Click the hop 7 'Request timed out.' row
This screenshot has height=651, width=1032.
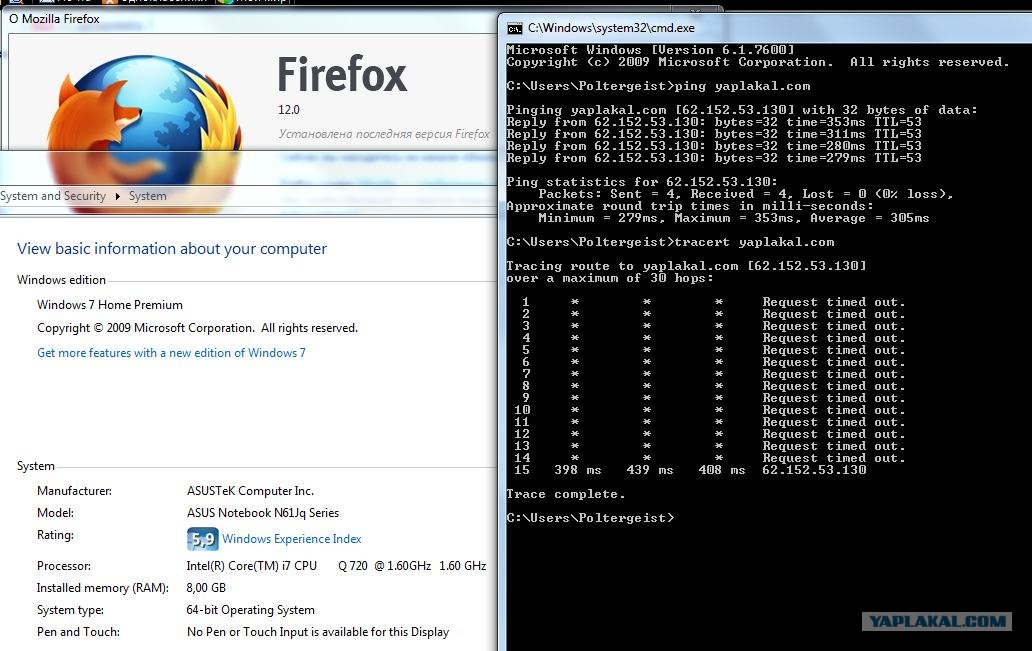(x=713, y=374)
